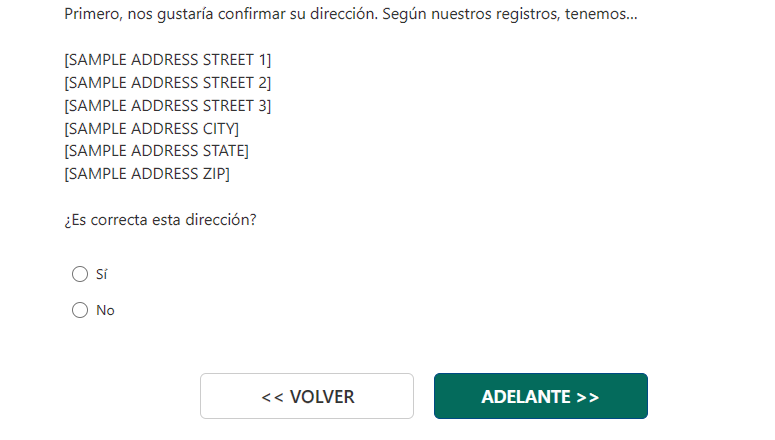This screenshot has width=775, height=440.
Task: Click the "Sí" option label text
Action: (102, 274)
